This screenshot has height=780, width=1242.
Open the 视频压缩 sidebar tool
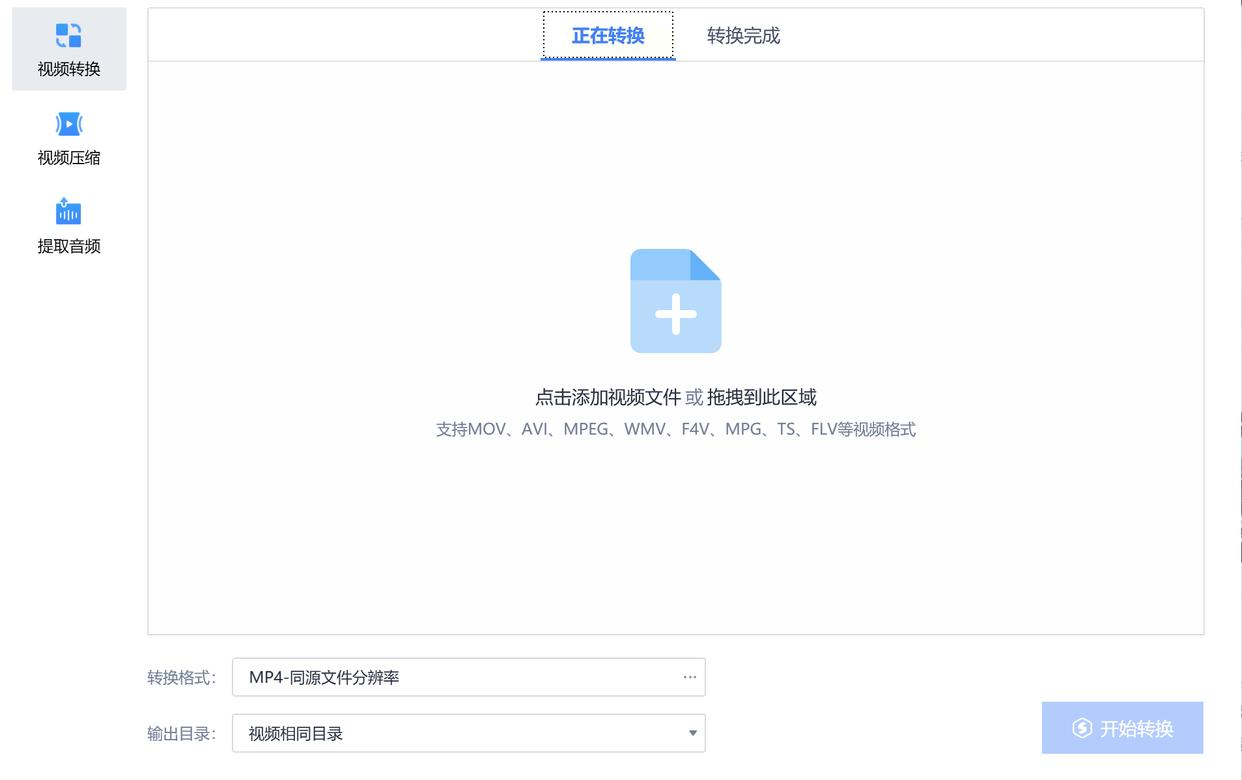point(69,137)
